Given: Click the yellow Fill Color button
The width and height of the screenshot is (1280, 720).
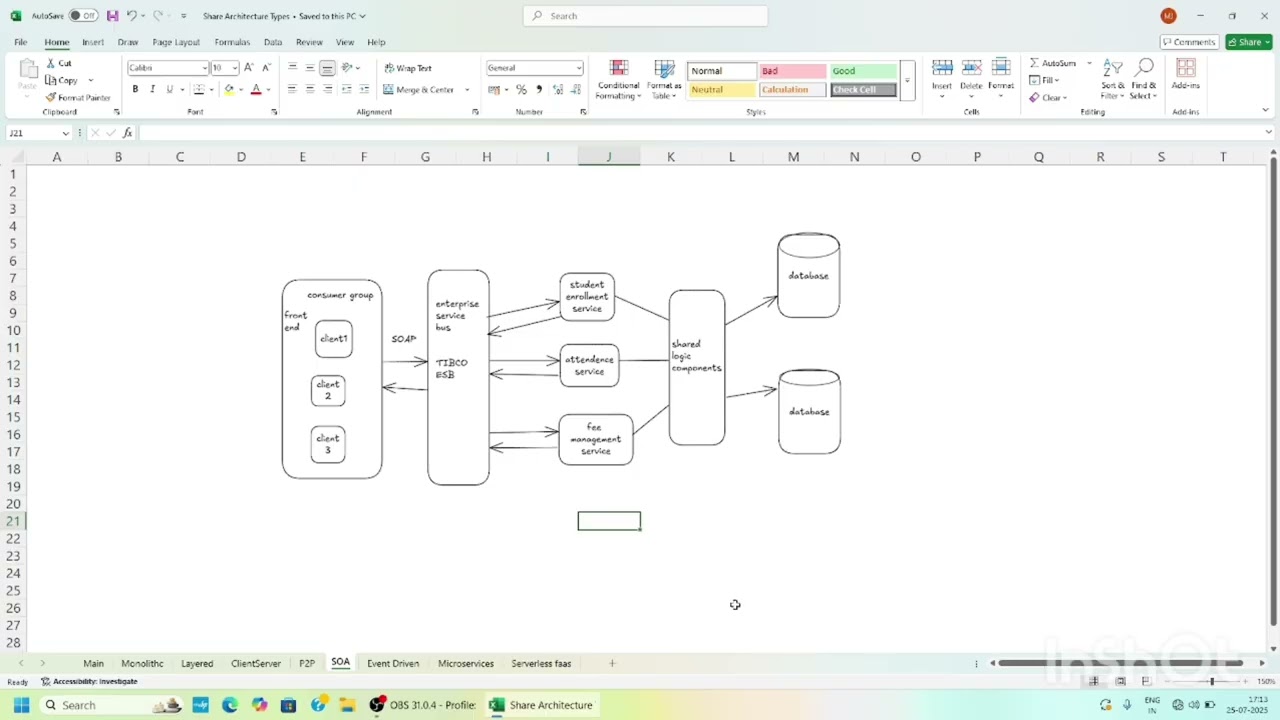Looking at the screenshot, I should (229, 89).
